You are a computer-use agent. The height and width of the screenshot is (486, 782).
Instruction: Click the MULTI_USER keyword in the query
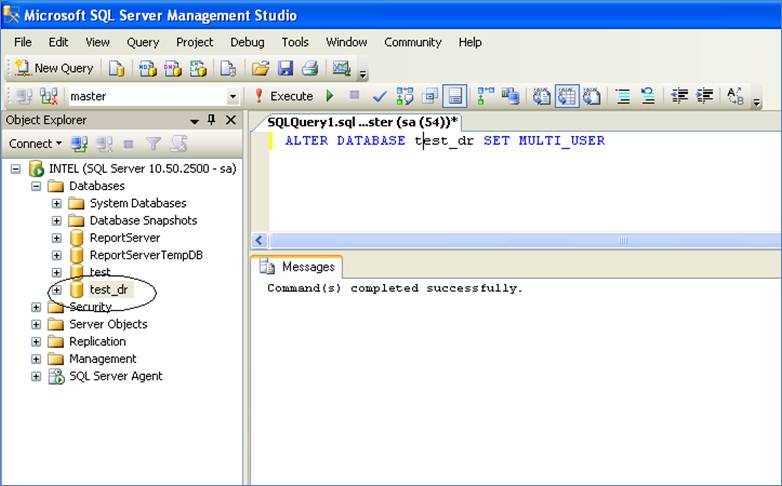(562, 141)
